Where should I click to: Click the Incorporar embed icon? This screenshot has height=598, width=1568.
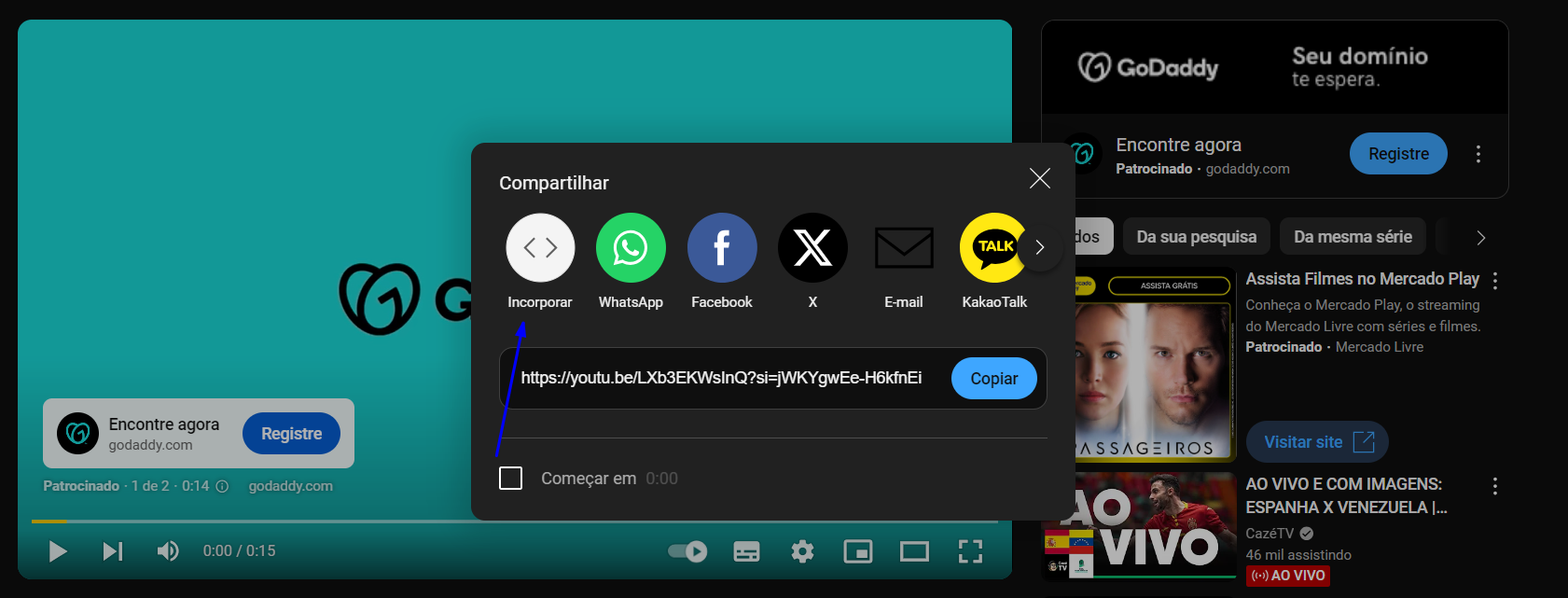pyautogui.click(x=540, y=248)
